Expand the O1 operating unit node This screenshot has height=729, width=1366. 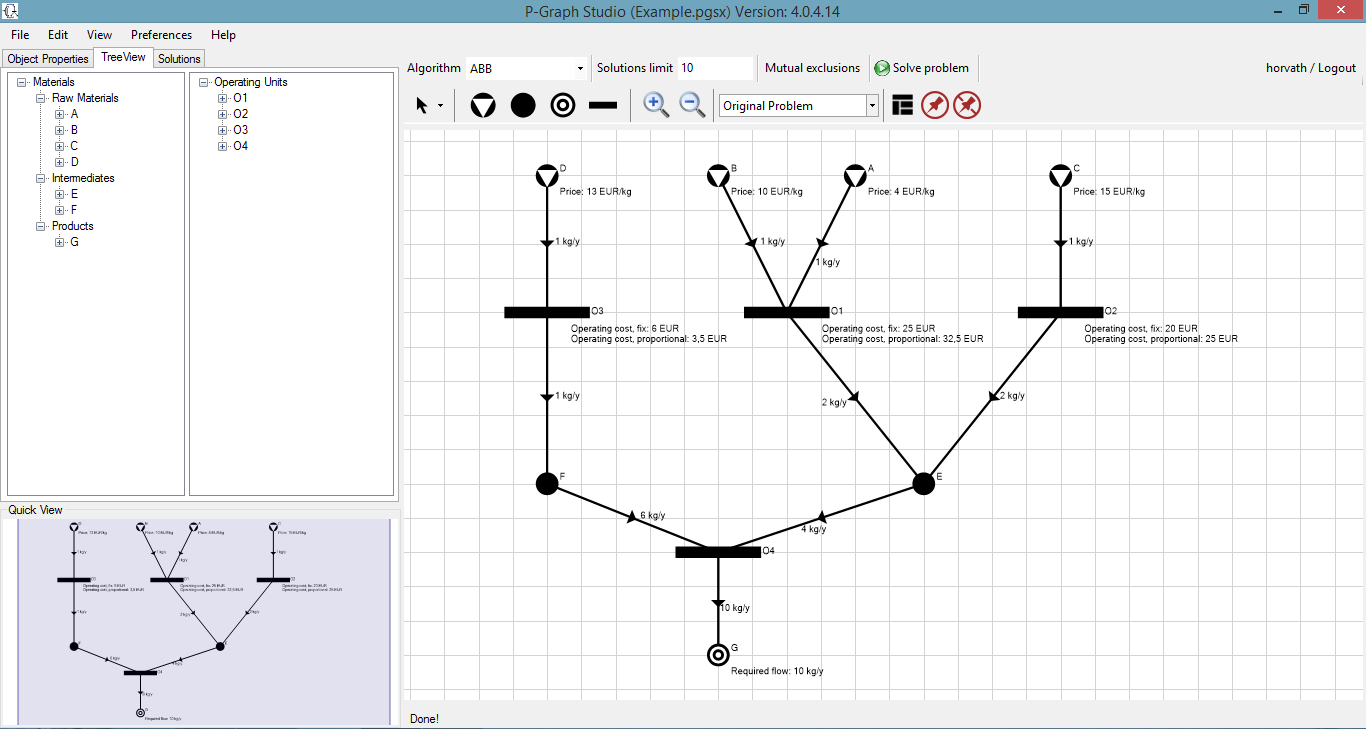pos(223,98)
